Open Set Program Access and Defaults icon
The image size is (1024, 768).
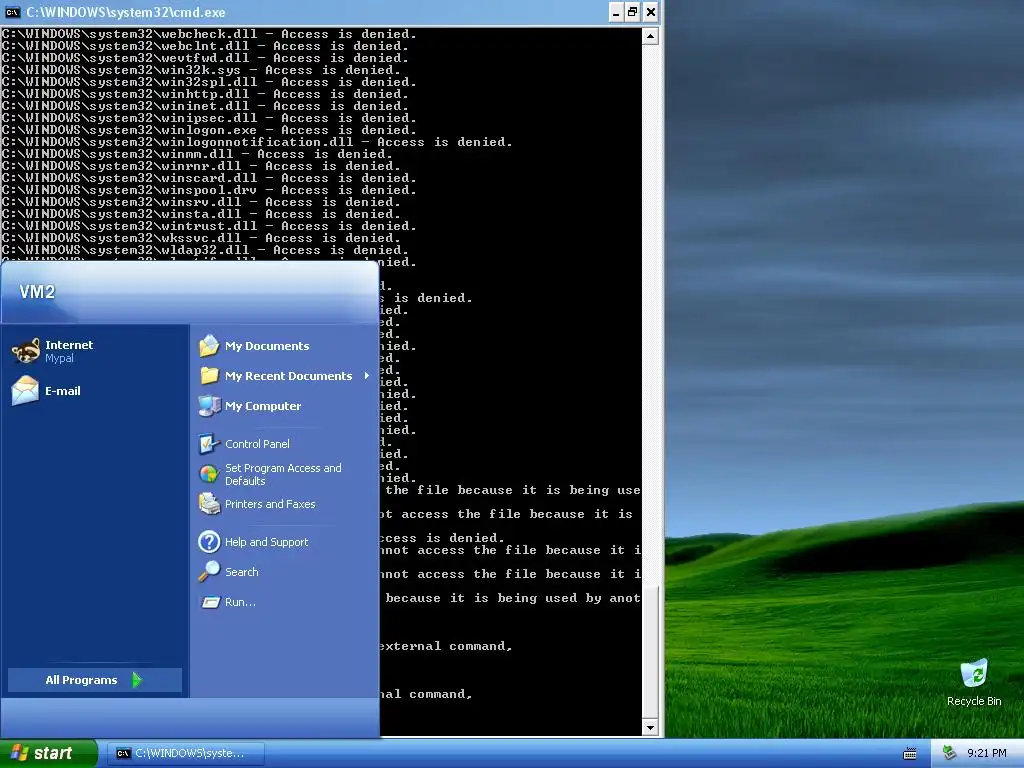click(209, 474)
